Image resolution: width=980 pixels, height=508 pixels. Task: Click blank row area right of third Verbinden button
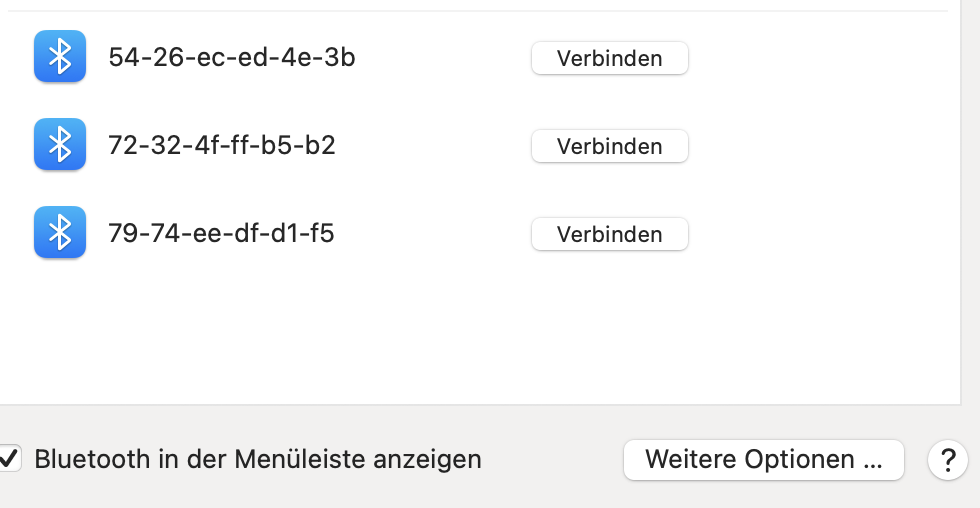click(x=820, y=234)
